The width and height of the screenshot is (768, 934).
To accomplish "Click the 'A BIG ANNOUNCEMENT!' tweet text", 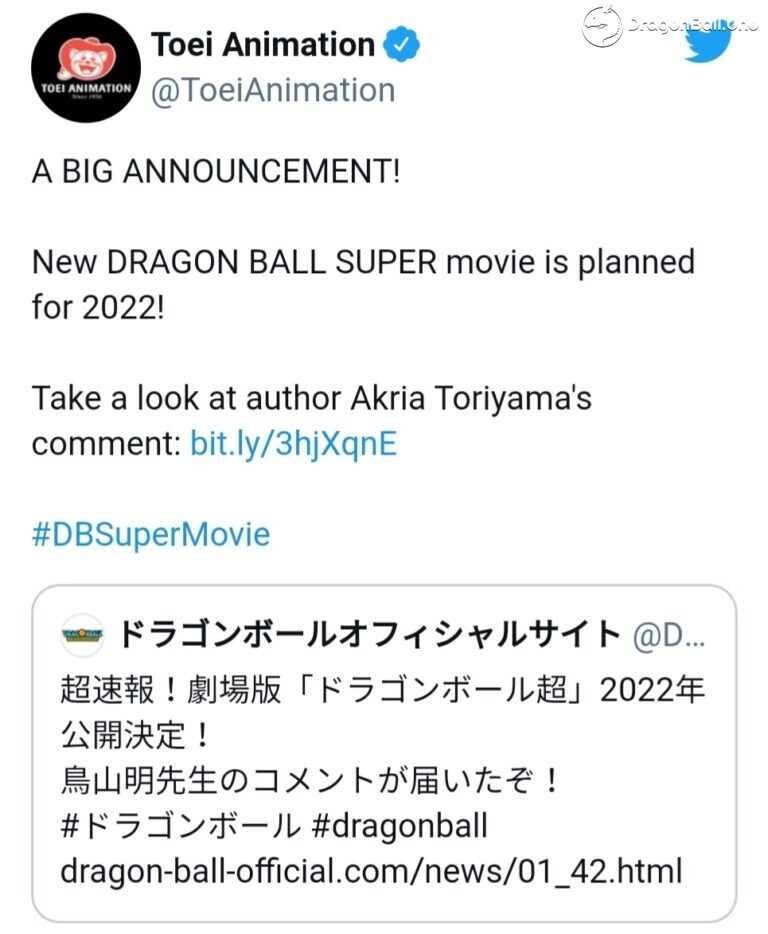I will [216, 172].
